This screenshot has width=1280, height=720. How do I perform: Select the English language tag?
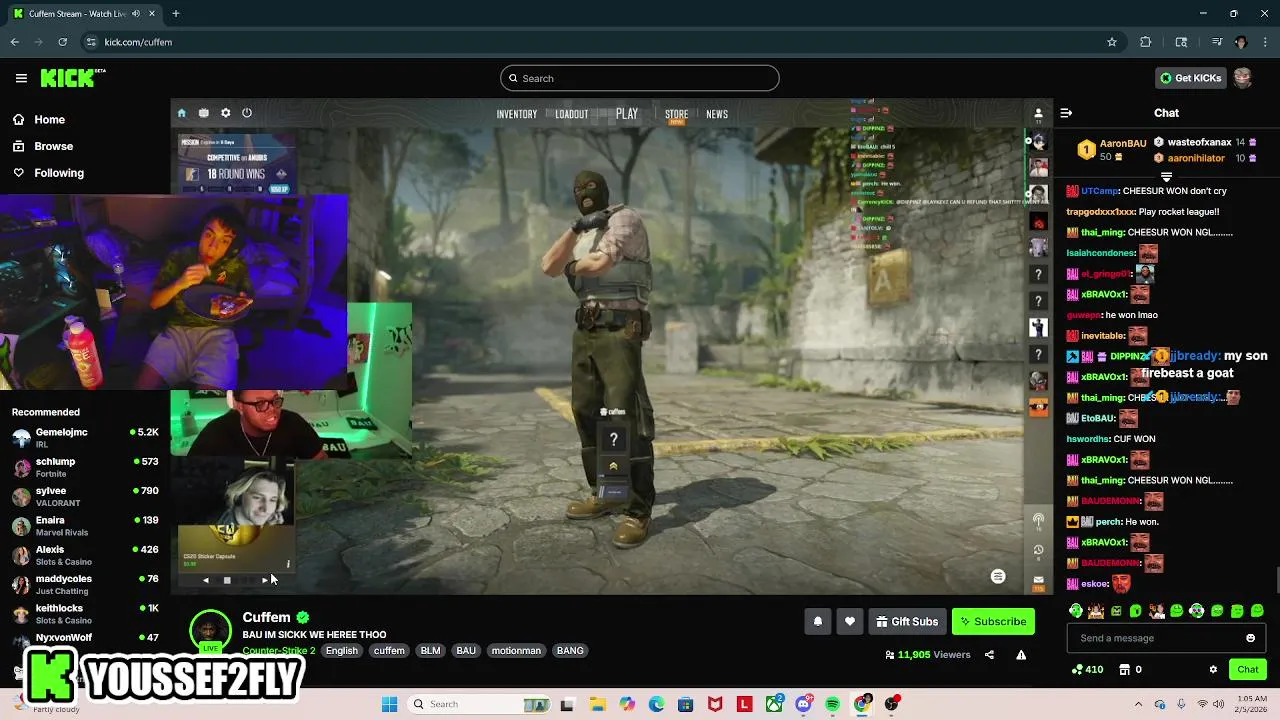(x=342, y=651)
